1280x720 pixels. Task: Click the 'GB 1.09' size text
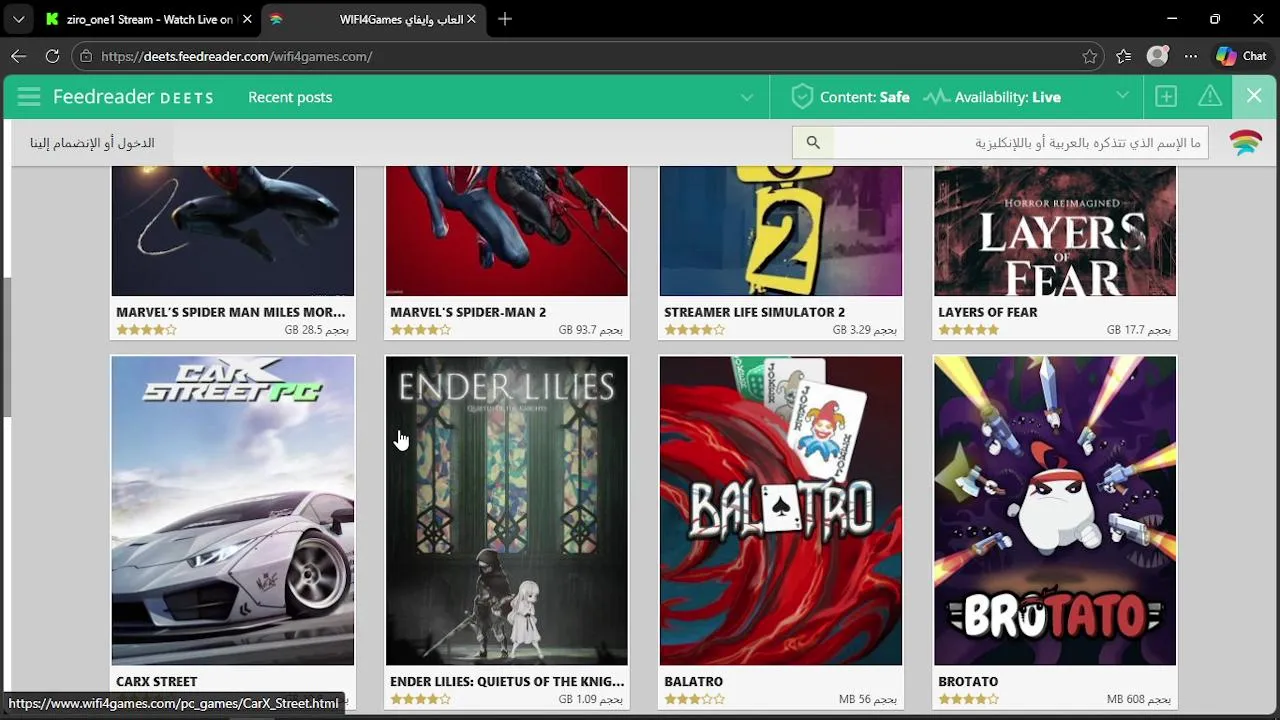pos(591,699)
